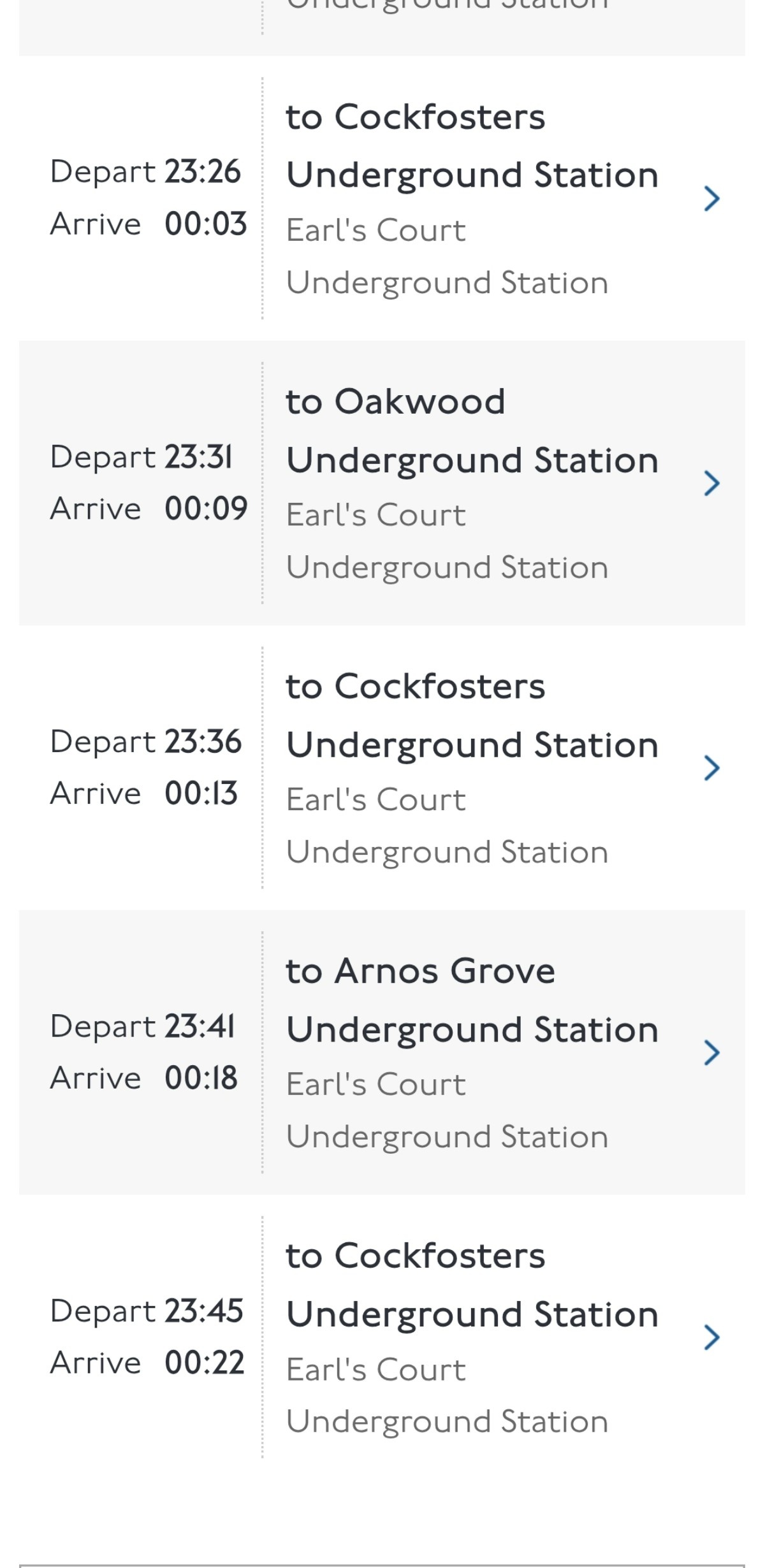Tap Arrive 00:18 time
765x1568 pixels.
tap(201, 1078)
